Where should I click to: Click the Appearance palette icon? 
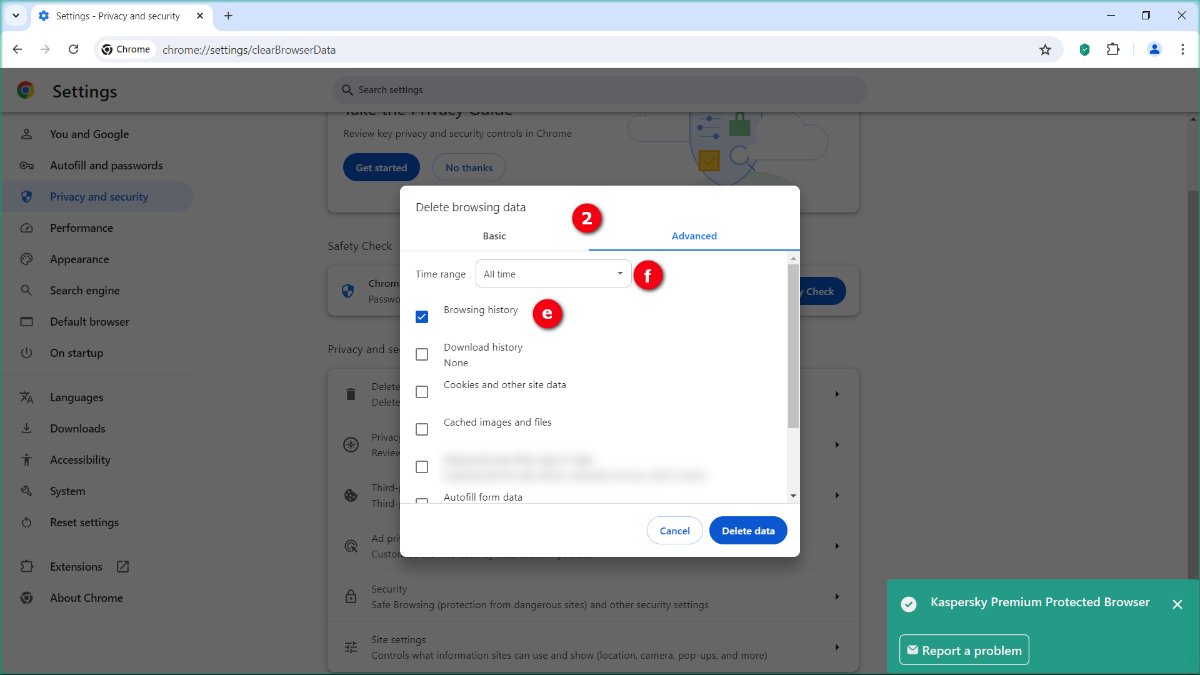pos(27,259)
